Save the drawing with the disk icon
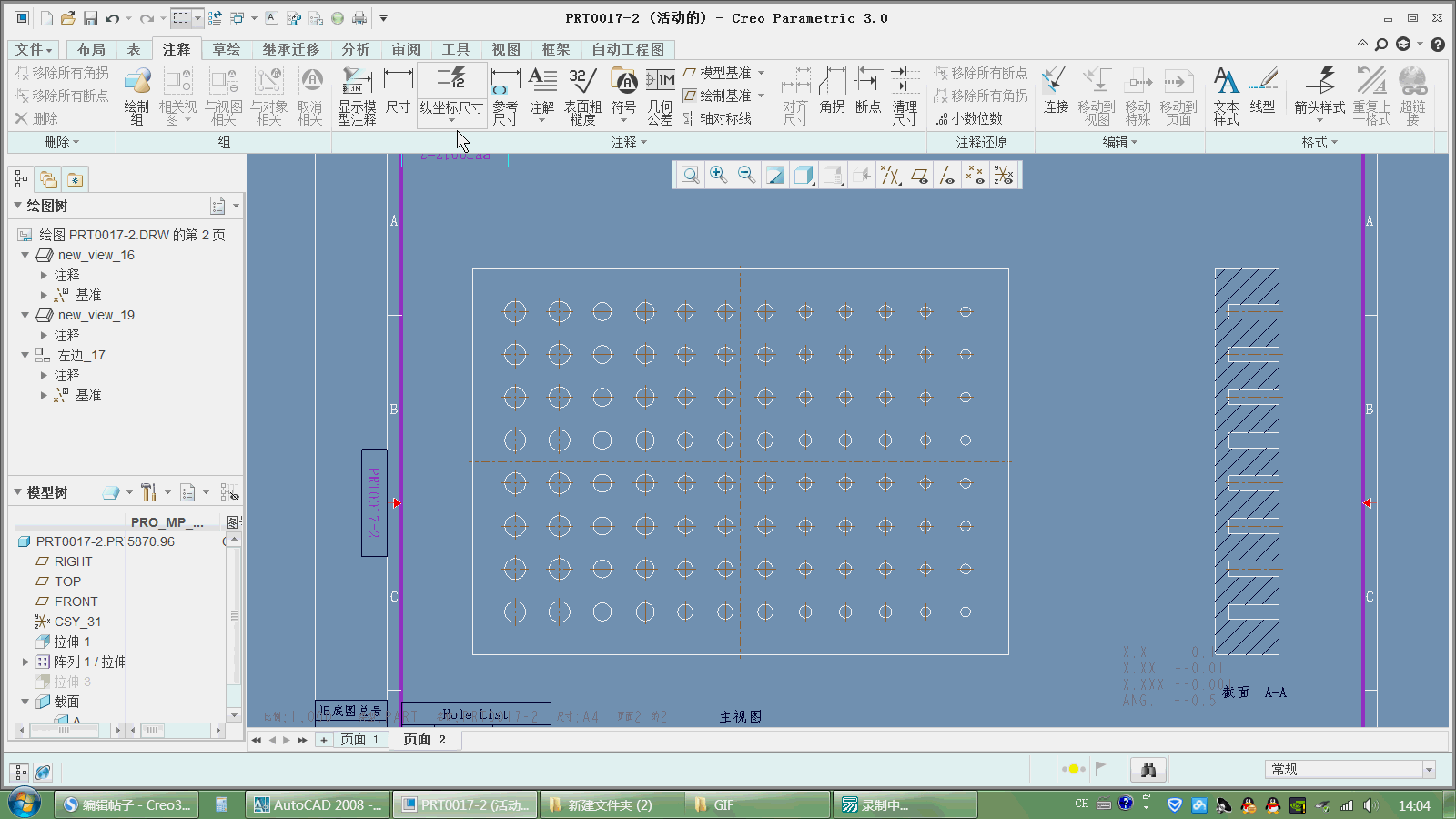 click(x=90, y=18)
